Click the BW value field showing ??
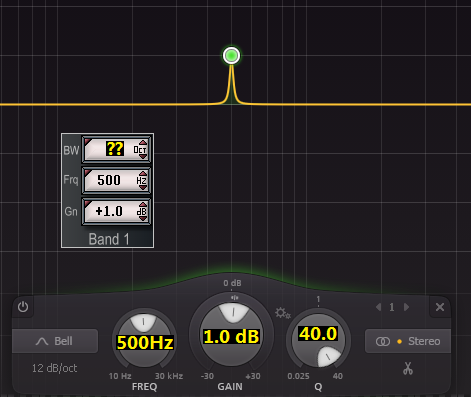The width and height of the screenshot is (471, 397). pos(116,149)
